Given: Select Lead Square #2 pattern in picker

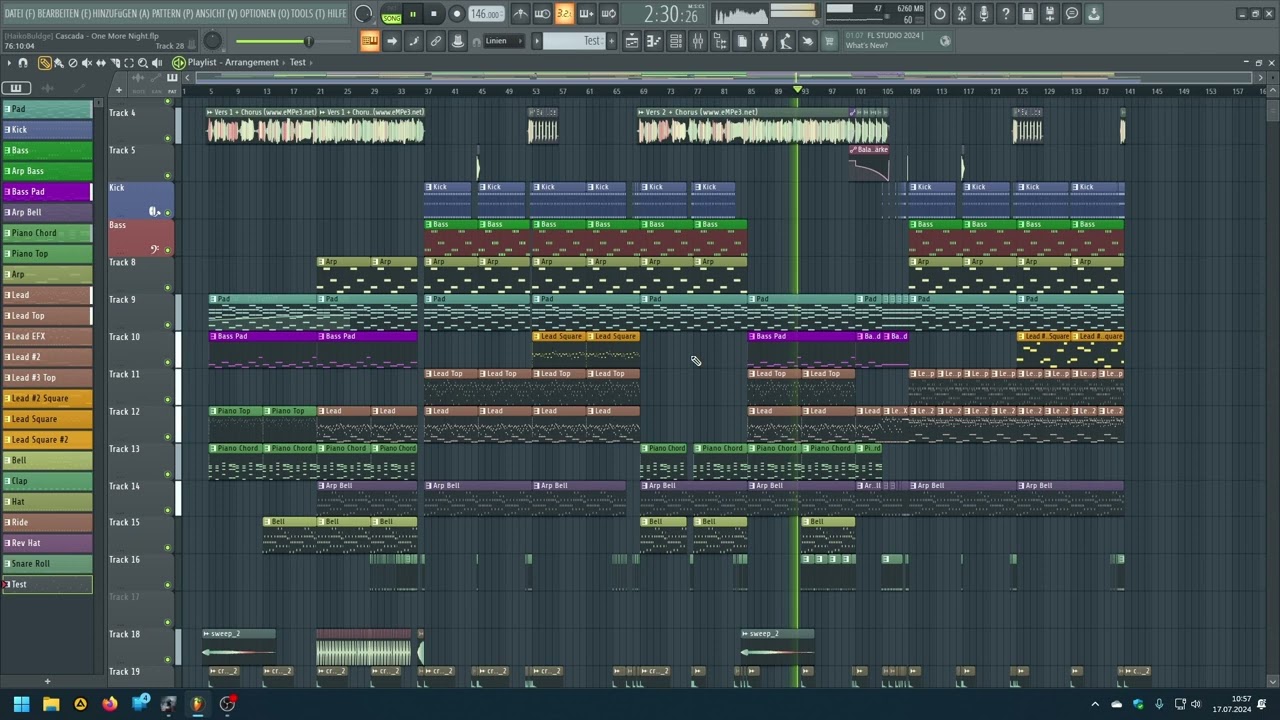Looking at the screenshot, I should [47, 439].
